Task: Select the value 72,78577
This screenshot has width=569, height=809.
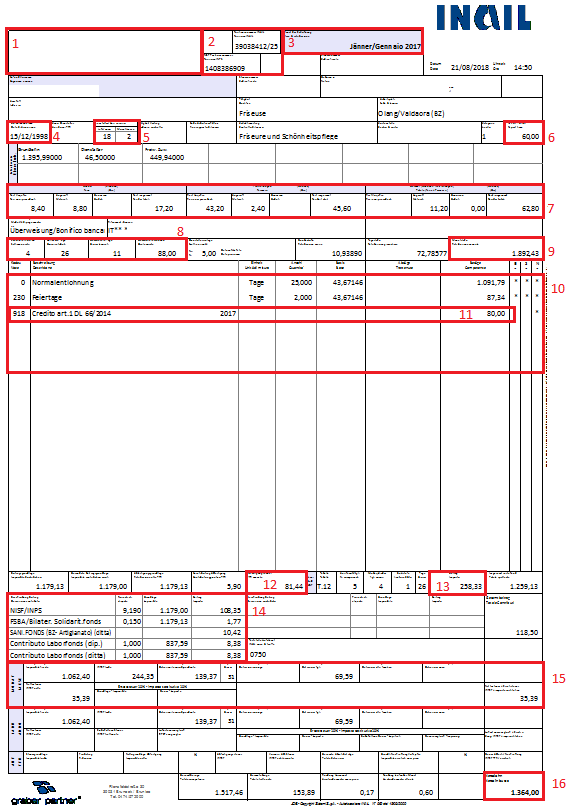Action: [x=432, y=253]
